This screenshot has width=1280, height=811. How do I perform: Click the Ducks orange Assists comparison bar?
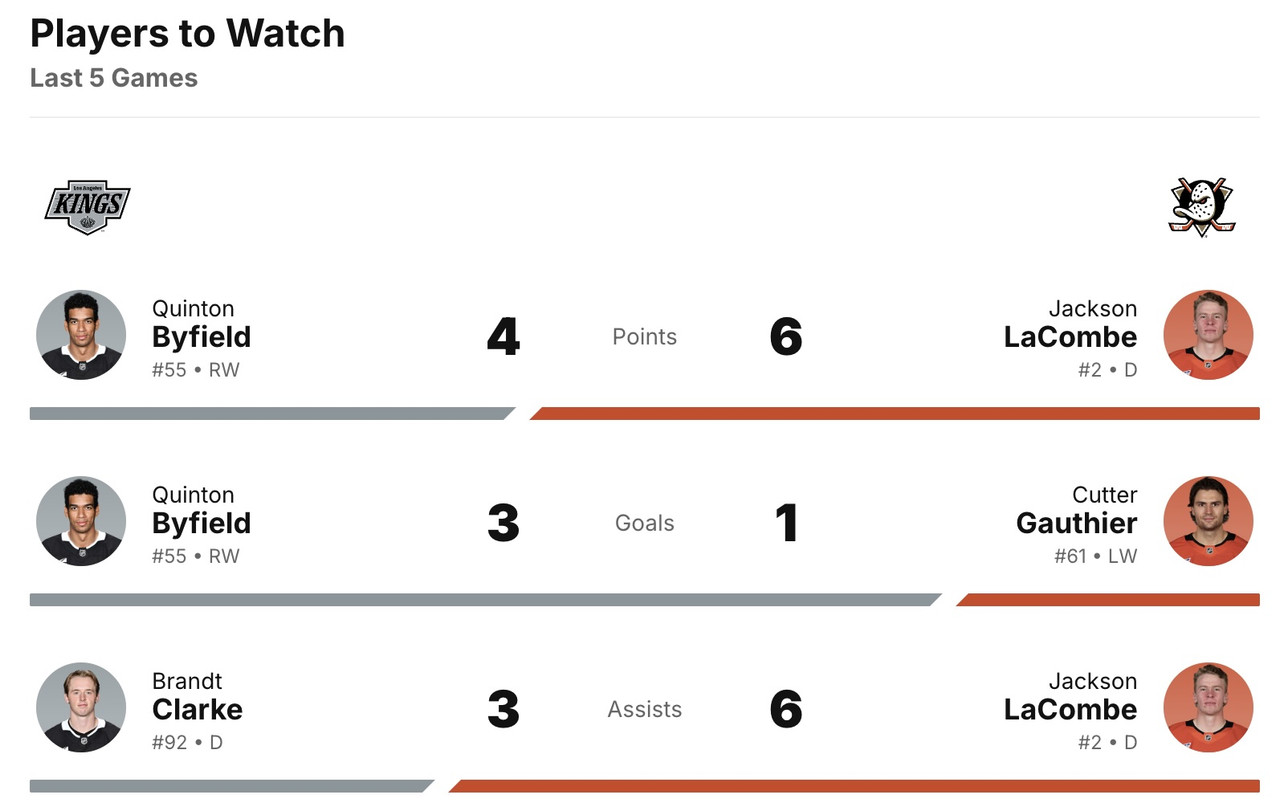coord(855,786)
